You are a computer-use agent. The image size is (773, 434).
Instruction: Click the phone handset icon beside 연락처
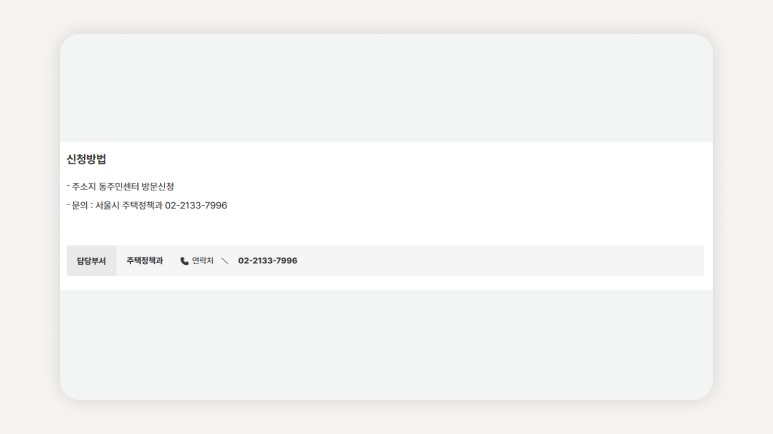pyautogui.click(x=184, y=261)
